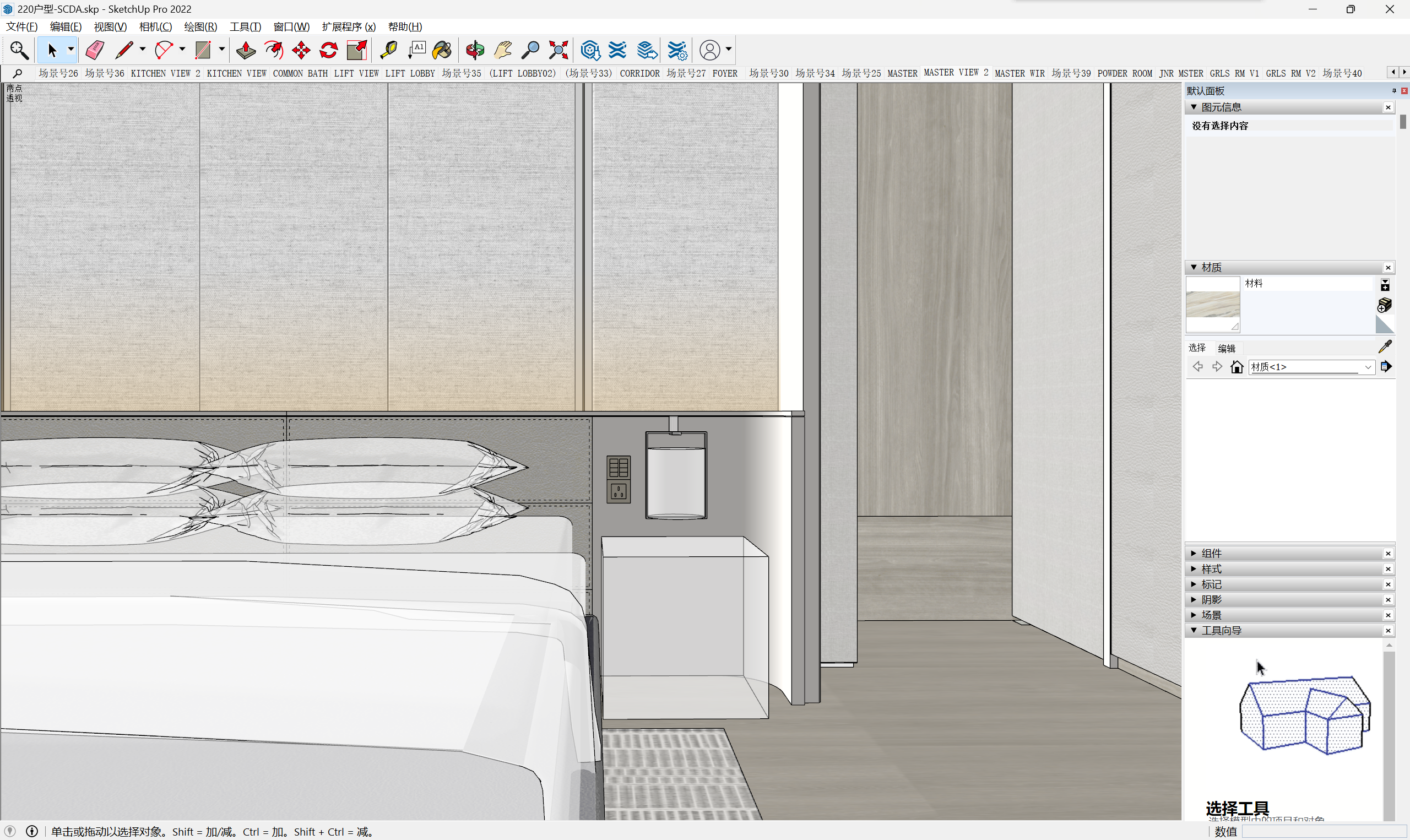Image resolution: width=1410 pixels, height=840 pixels.
Task: Collapse the 图元信息 panel
Action: coord(1195,107)
